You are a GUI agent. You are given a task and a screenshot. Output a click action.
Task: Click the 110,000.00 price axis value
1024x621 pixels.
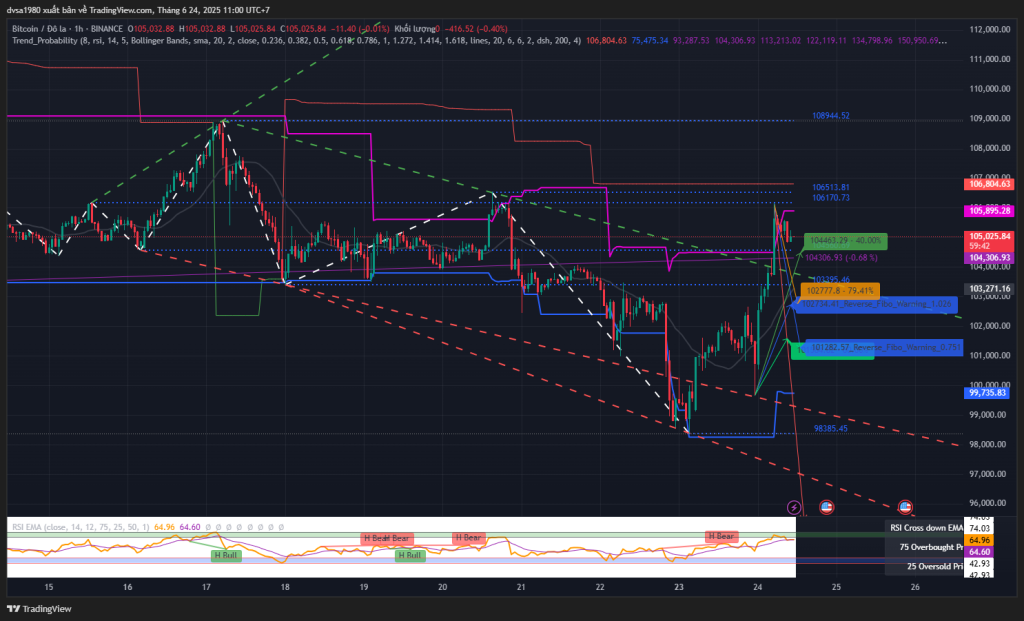[990, 89]
